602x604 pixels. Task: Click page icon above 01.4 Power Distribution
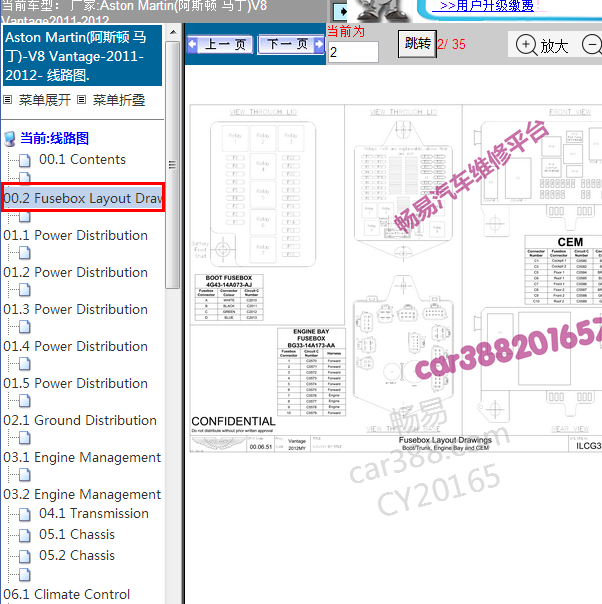click(x=25, y=327)
